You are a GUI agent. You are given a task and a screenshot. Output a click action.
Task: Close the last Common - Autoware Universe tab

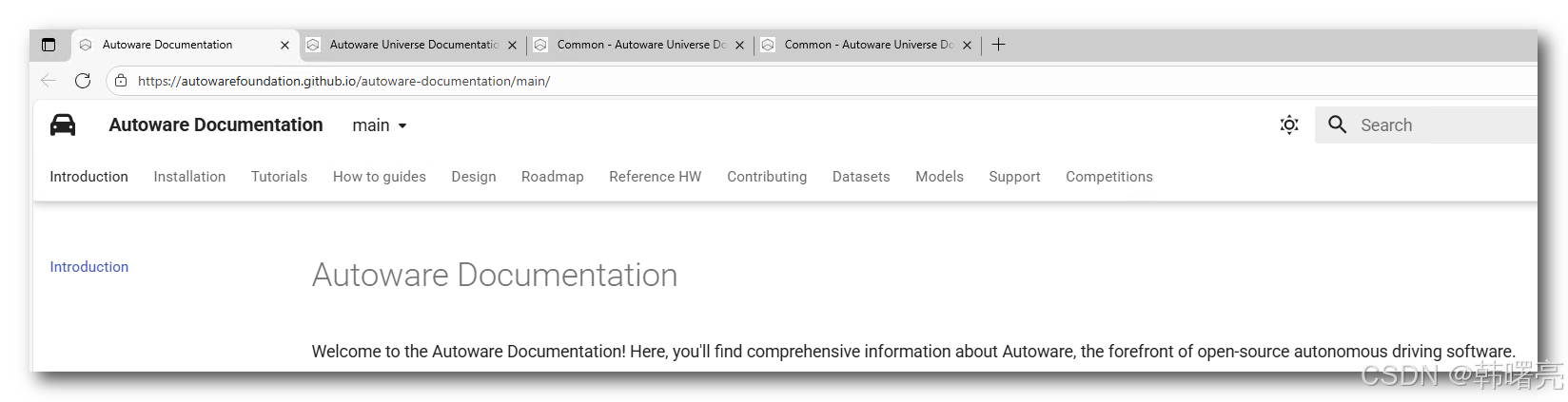pos(967,45)
